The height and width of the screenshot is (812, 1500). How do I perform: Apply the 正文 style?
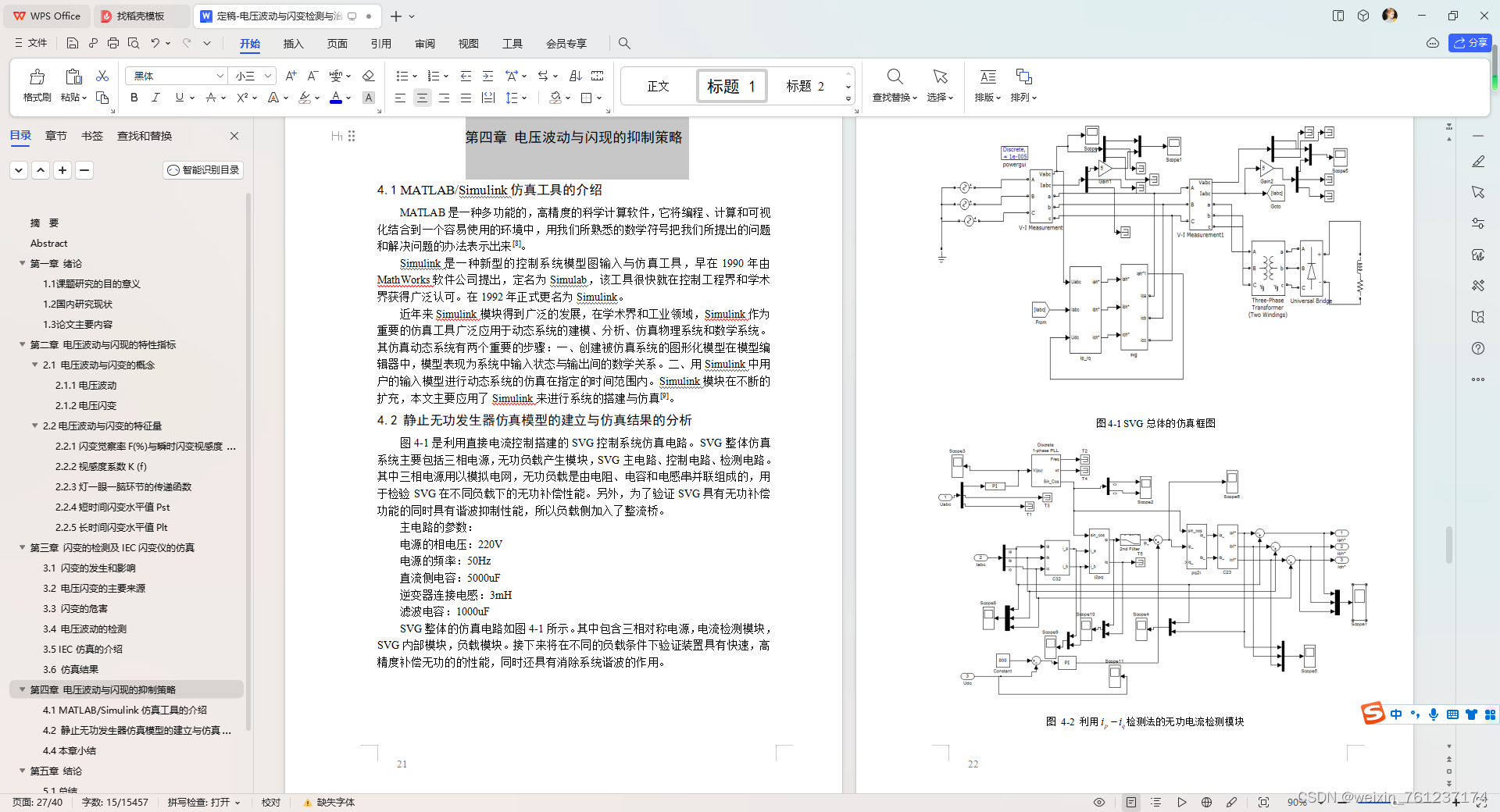[x=659, y=86]
